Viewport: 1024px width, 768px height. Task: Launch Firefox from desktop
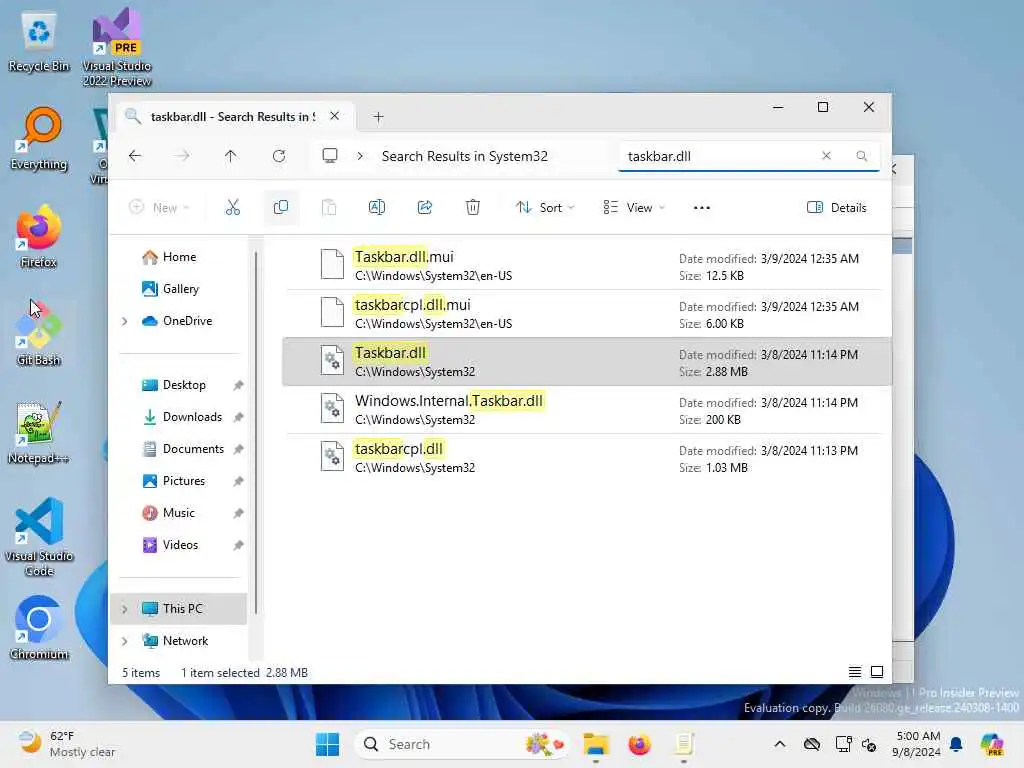(39, 236)
